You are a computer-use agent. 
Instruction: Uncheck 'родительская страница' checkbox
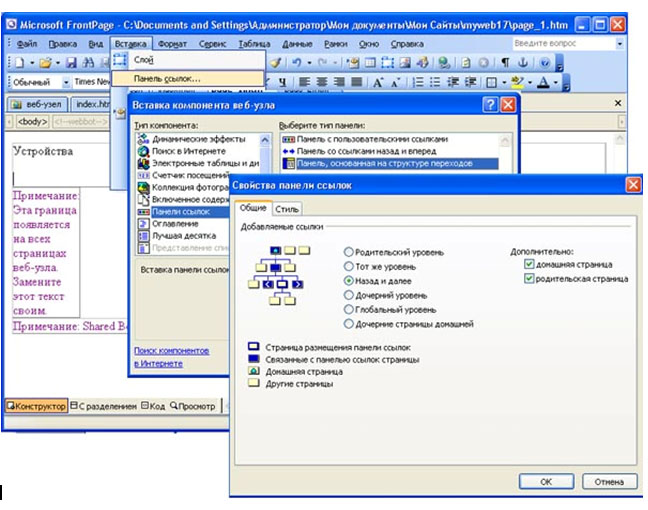coord(529,279)
